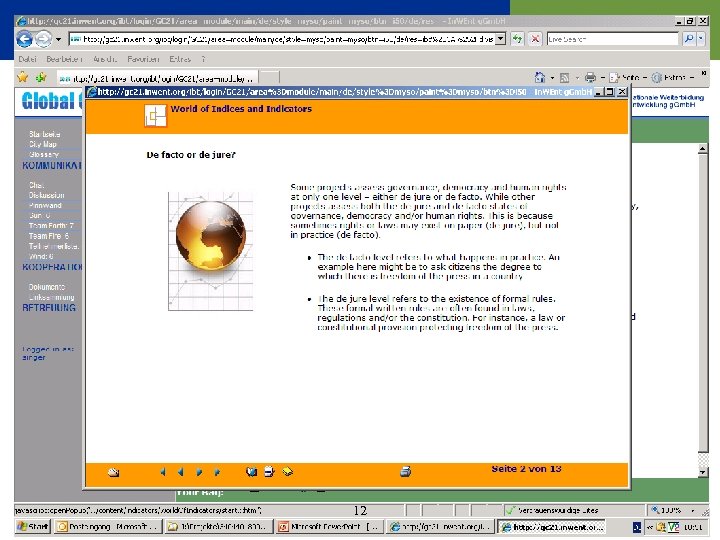Viewport: 720px width, 540px height.
Task: Click scroll up arrow on right page scrollbar
Action: [x=703, y=149]
